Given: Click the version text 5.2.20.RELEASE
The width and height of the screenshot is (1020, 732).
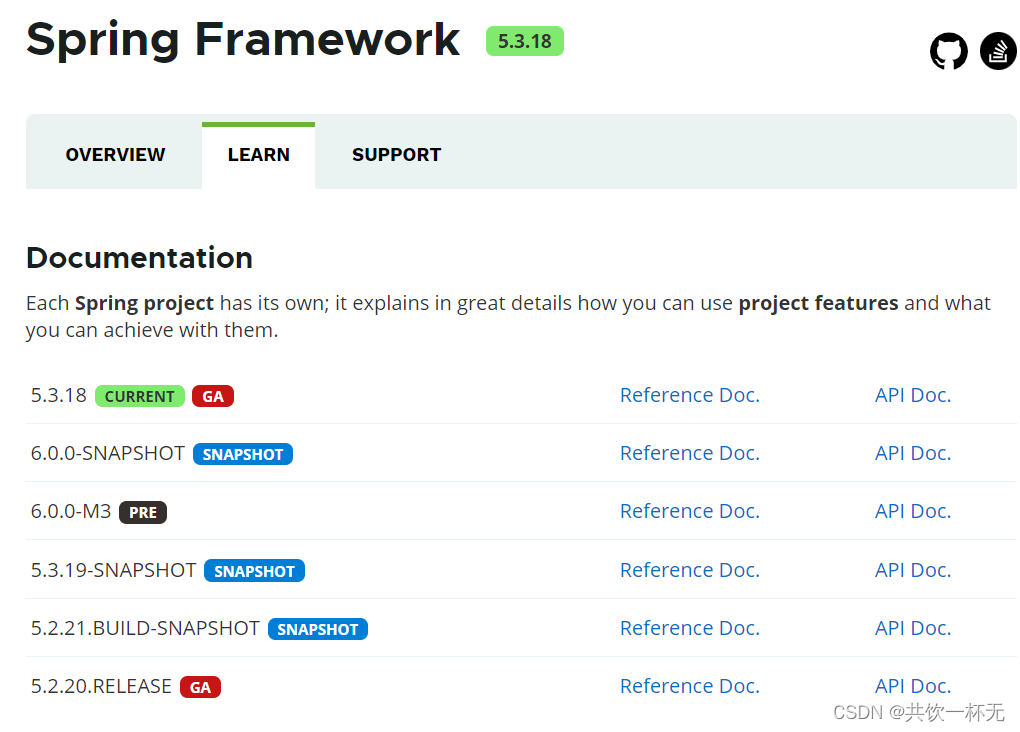Looking at the screenshot, I should tap(101, 686).
